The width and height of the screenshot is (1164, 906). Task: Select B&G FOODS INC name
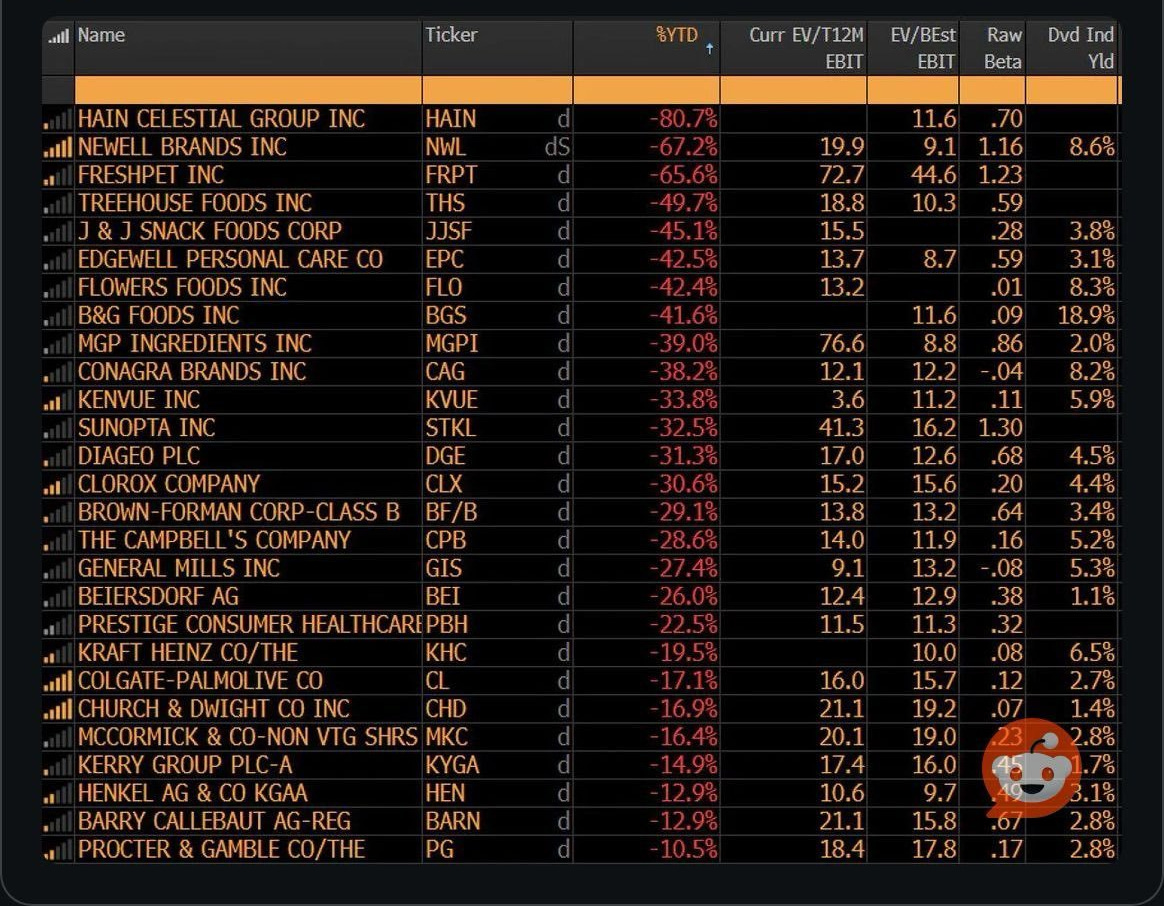tap(158, 316)
